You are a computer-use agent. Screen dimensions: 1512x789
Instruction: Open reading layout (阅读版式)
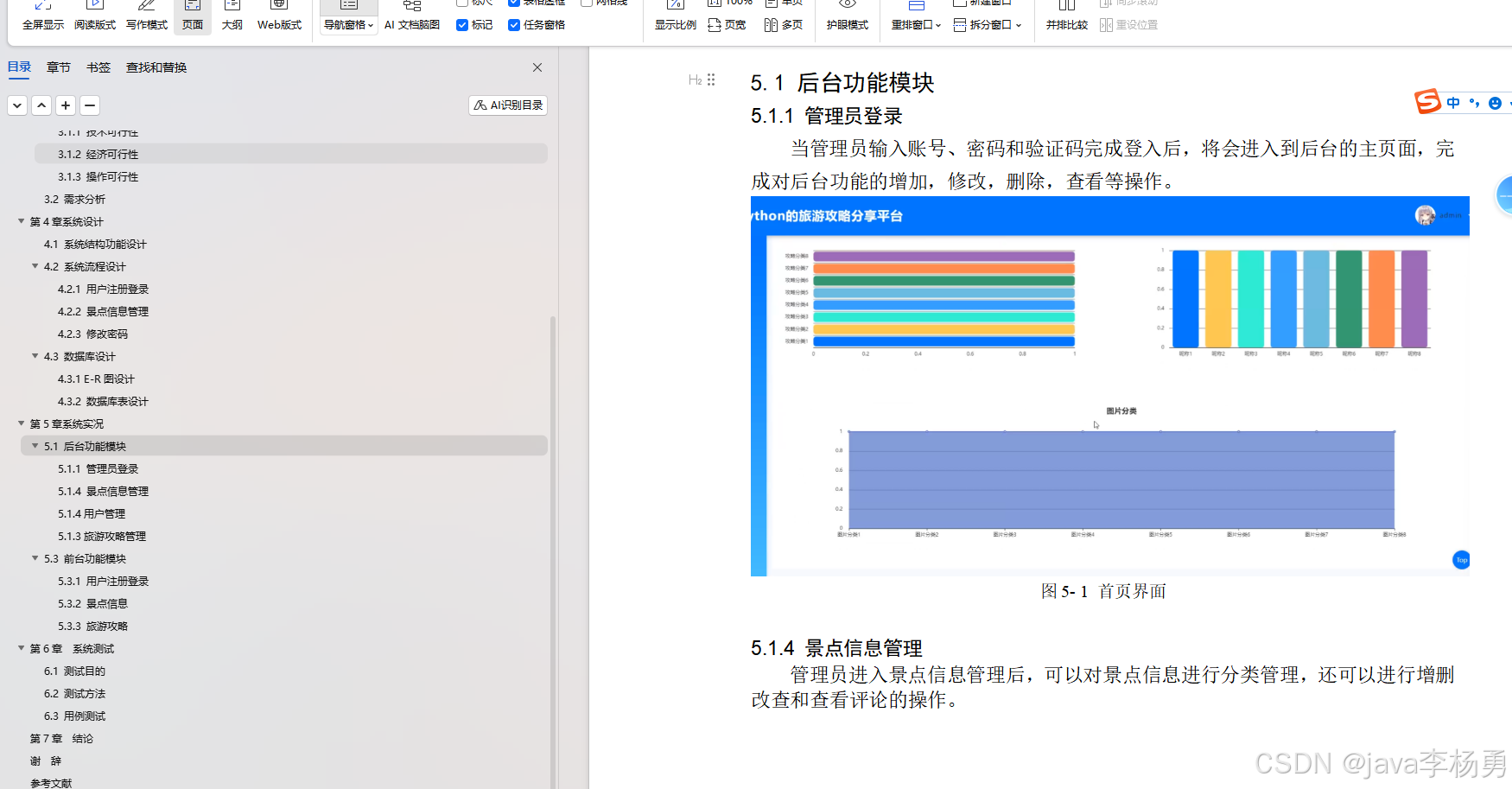point(95,16)
